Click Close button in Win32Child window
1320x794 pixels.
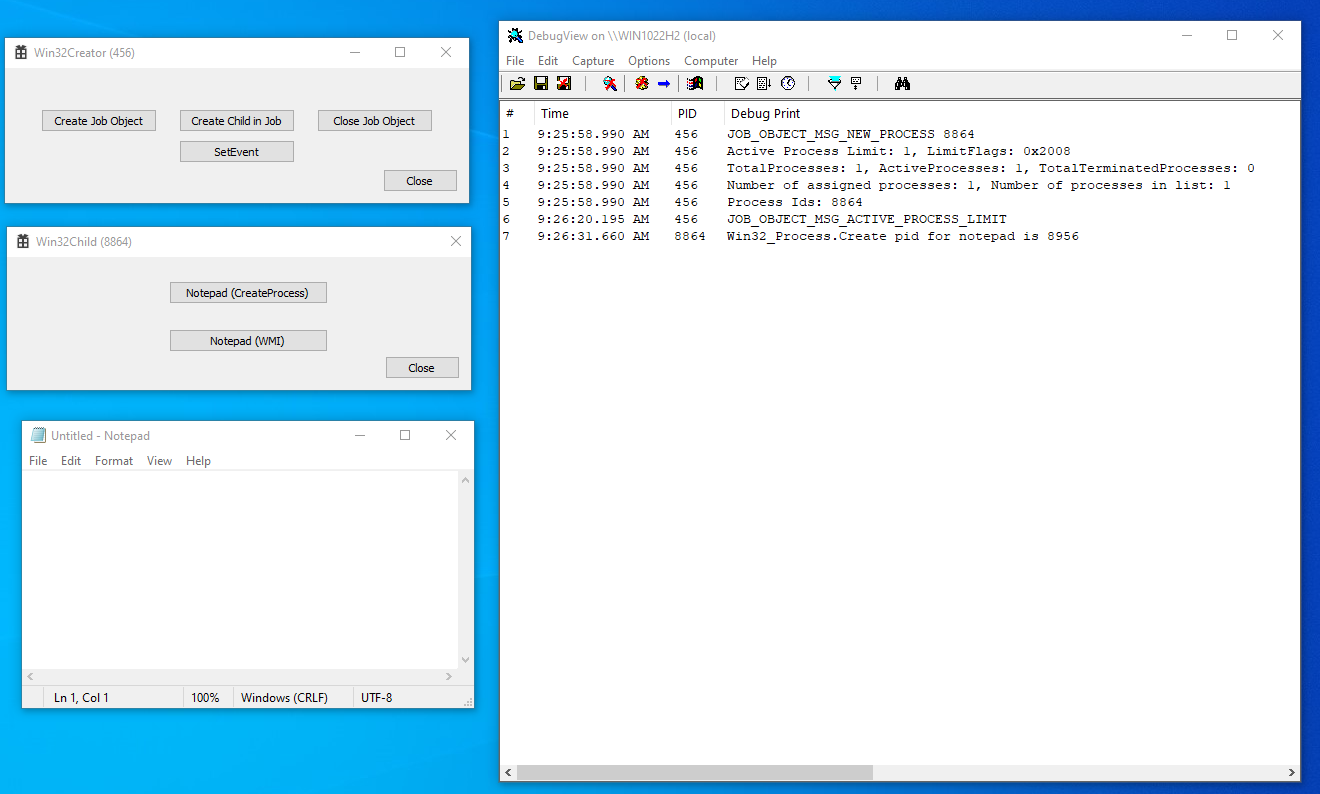(x=422, y=368)
